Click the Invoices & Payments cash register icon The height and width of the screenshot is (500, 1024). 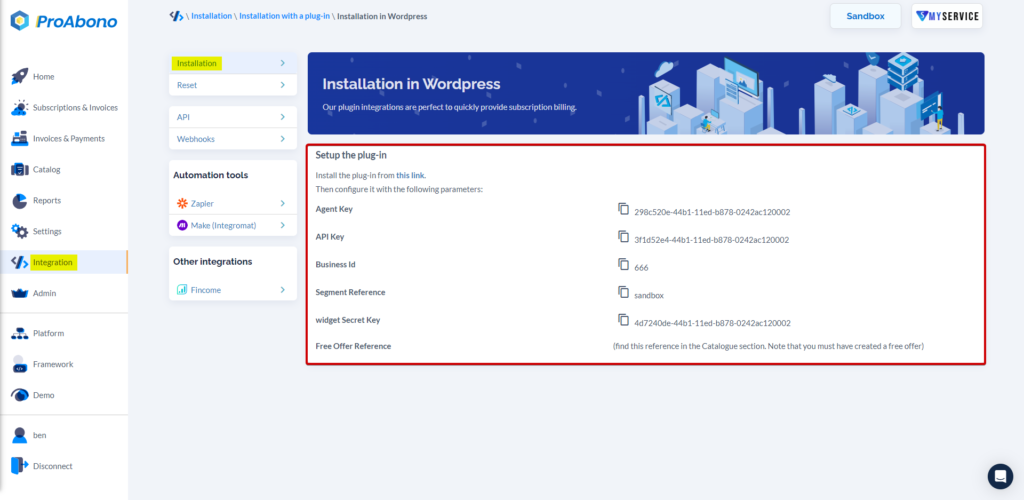[20, 138]
